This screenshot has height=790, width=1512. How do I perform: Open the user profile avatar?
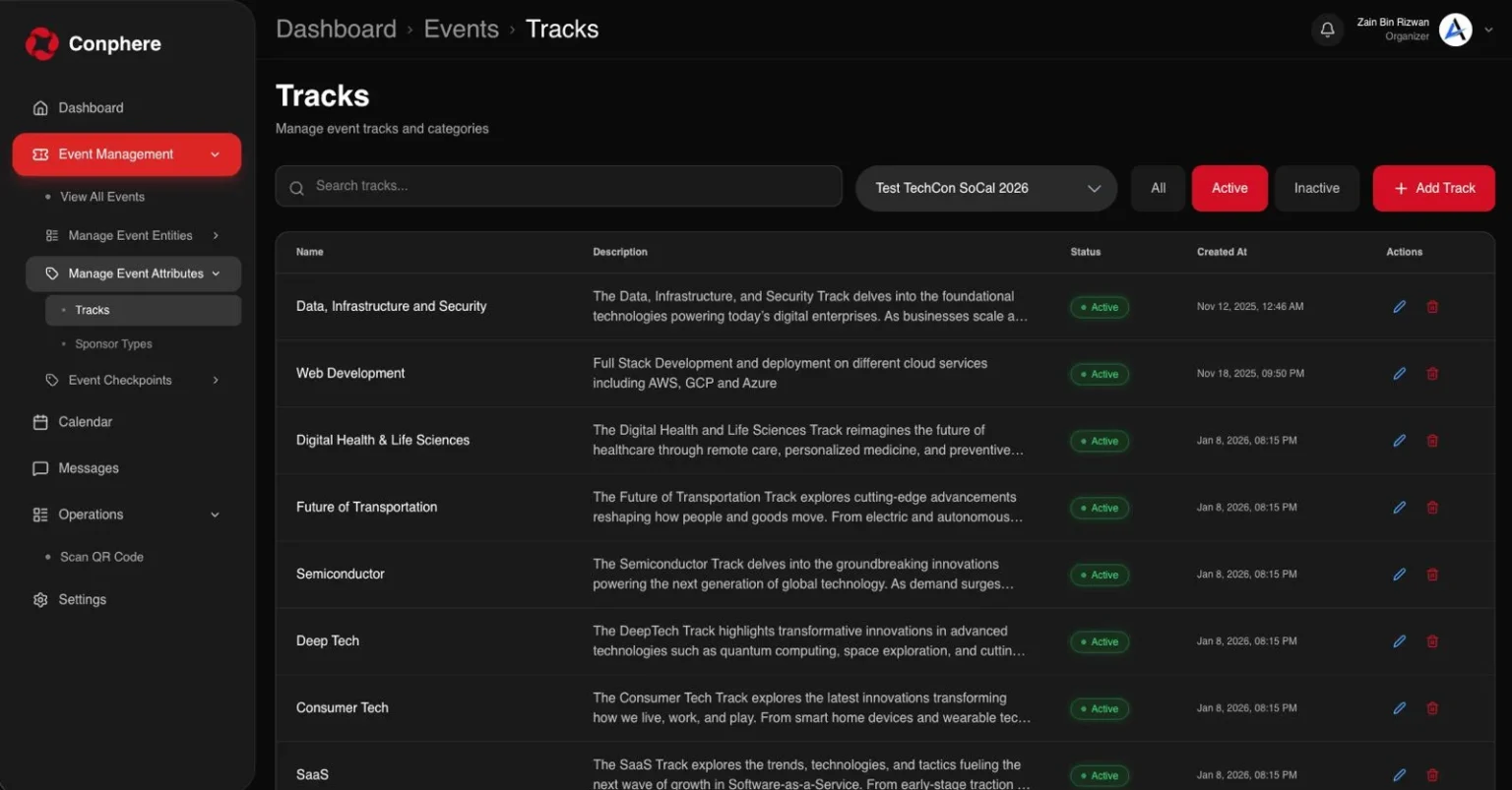click(1455, 30)
